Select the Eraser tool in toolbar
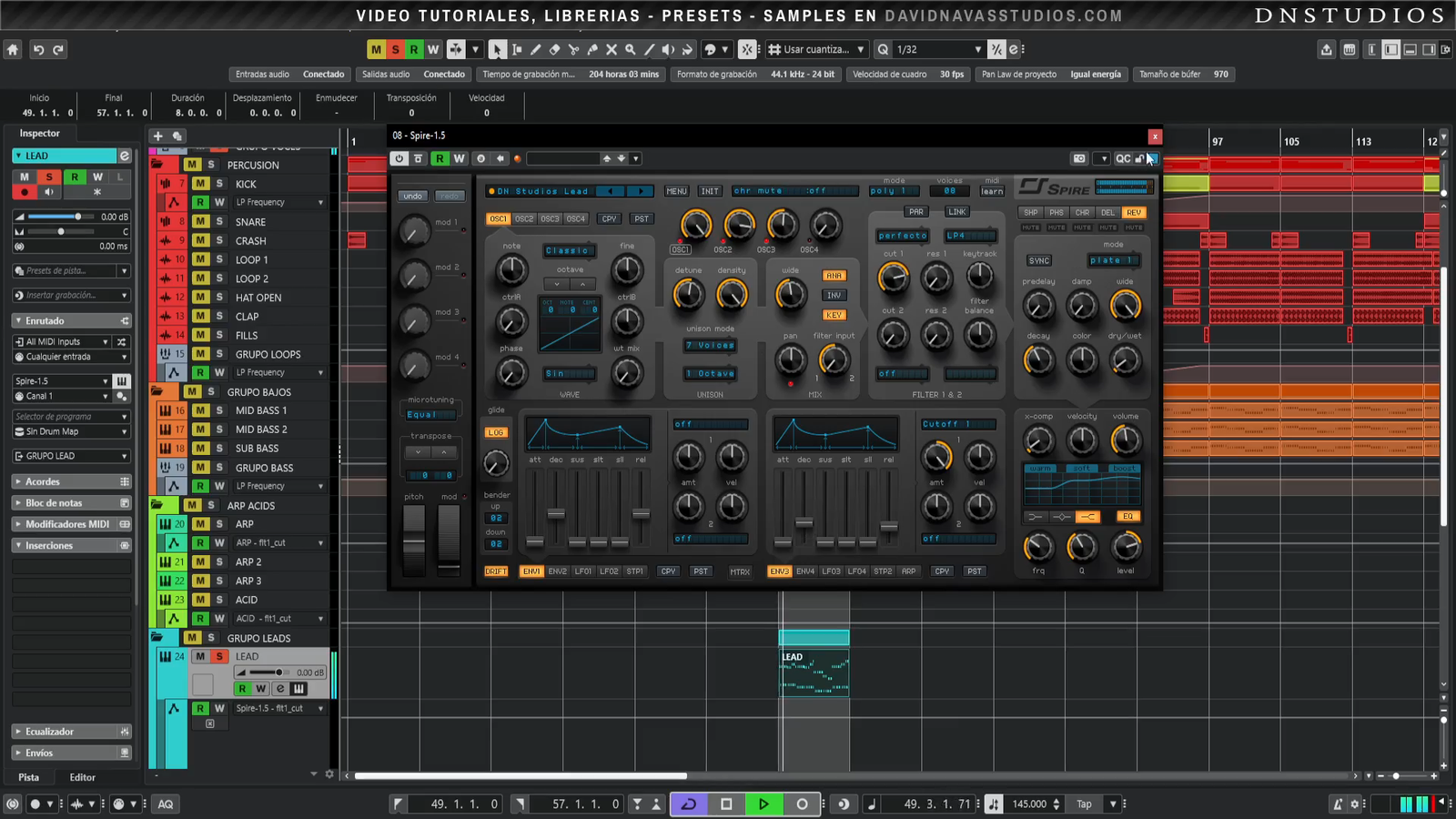 click(x=554, y=49)
